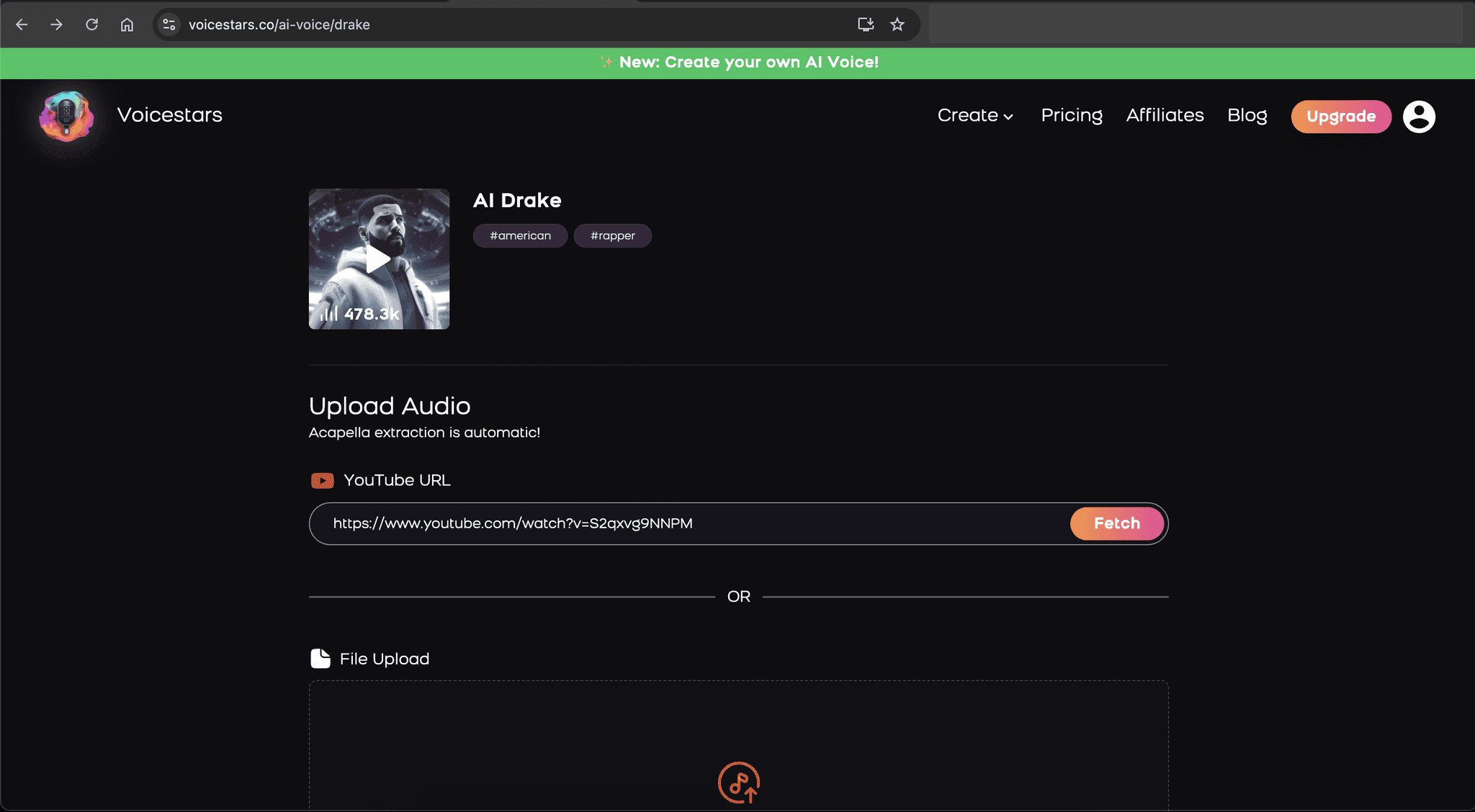Click the Fetch button
This screenshot has width=1475, height=812.
click(x=1116, y=523)
